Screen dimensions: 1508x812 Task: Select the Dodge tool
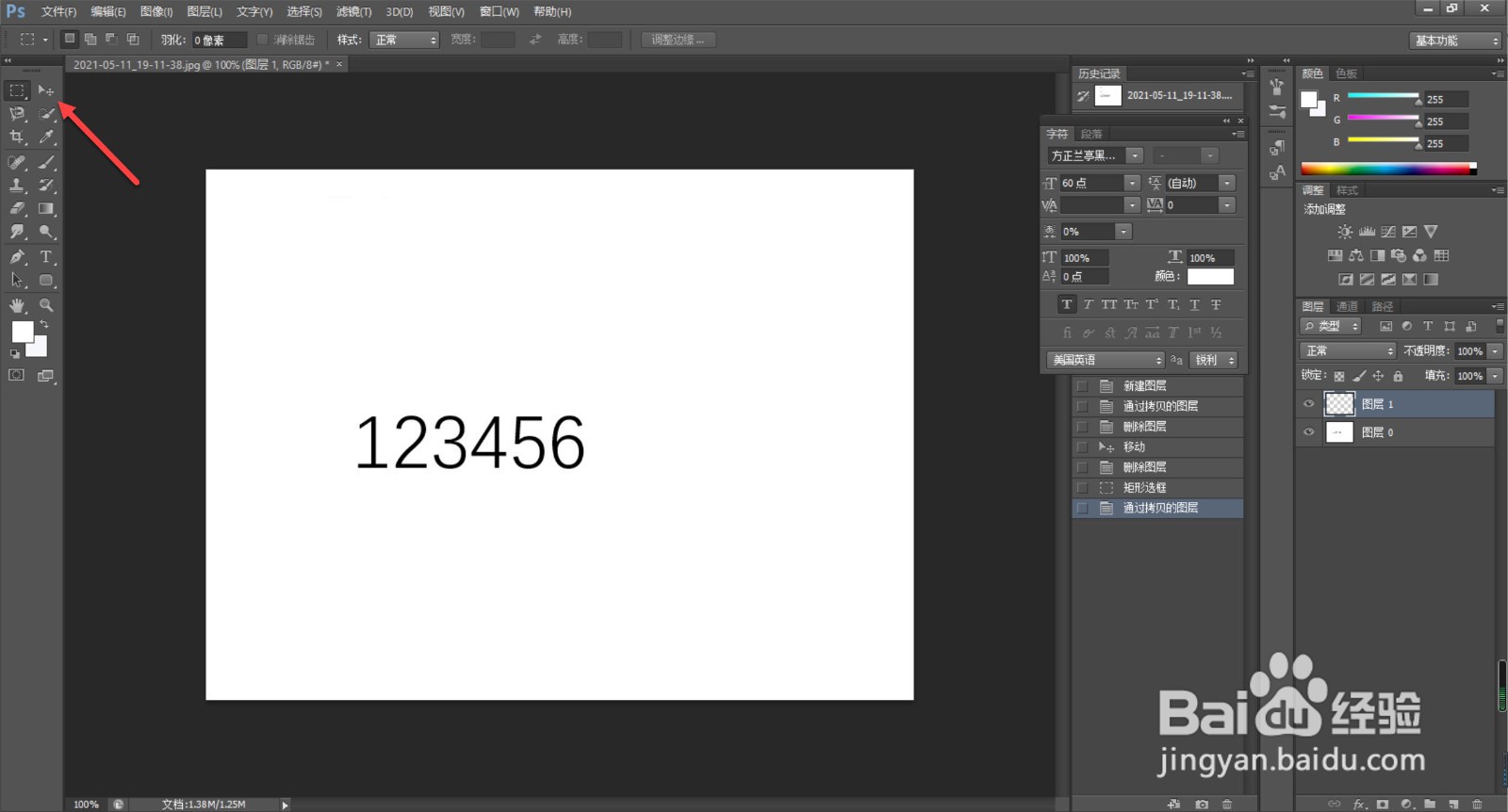pos(46,232)
